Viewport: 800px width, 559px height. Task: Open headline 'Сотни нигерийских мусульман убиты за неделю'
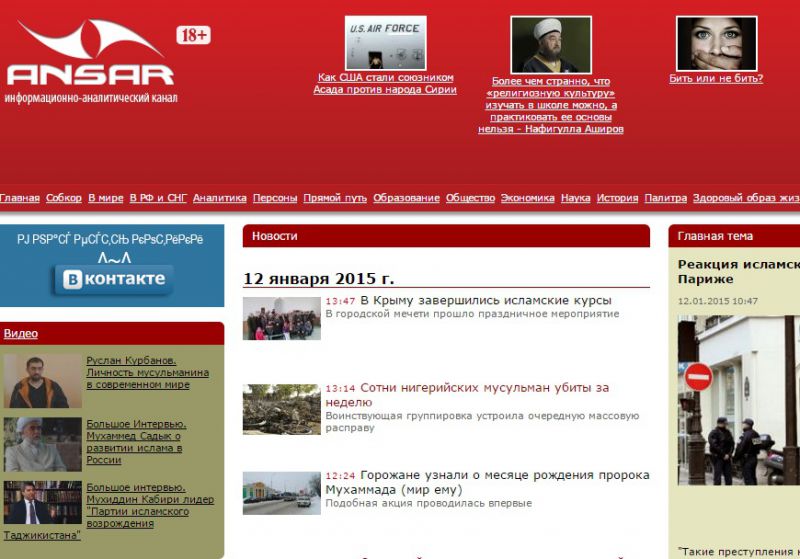pyautogui.click(x=467, y=395)
